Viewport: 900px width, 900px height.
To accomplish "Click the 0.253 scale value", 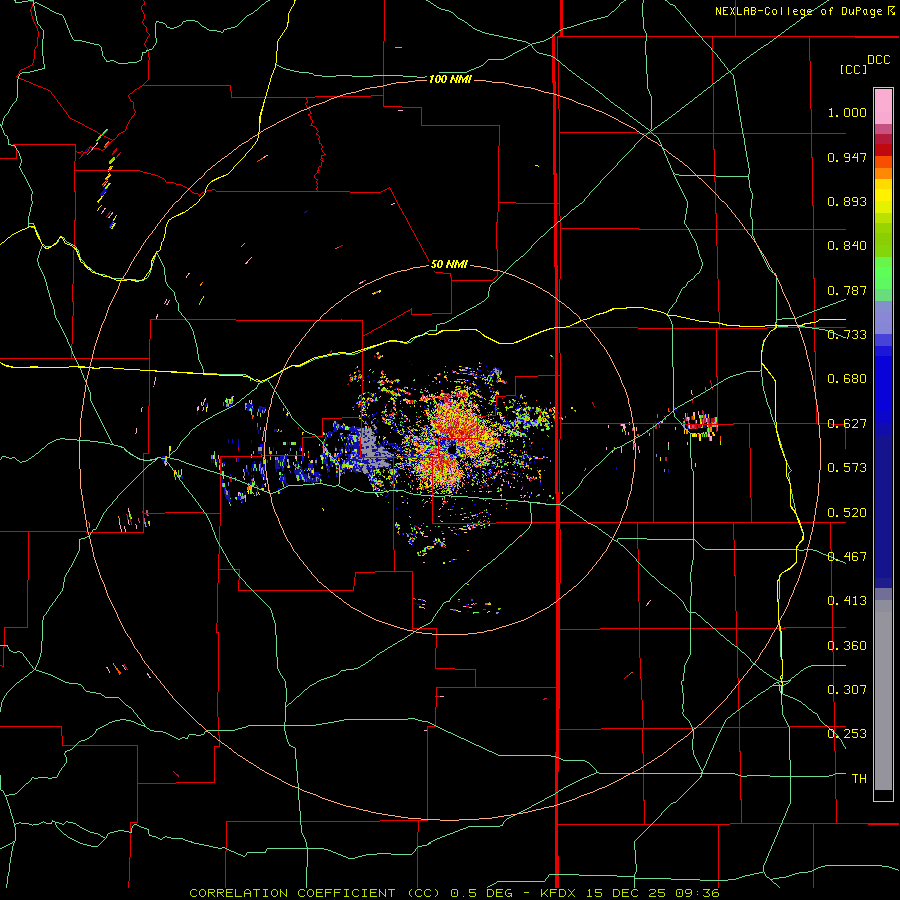I will click(847, 734).
